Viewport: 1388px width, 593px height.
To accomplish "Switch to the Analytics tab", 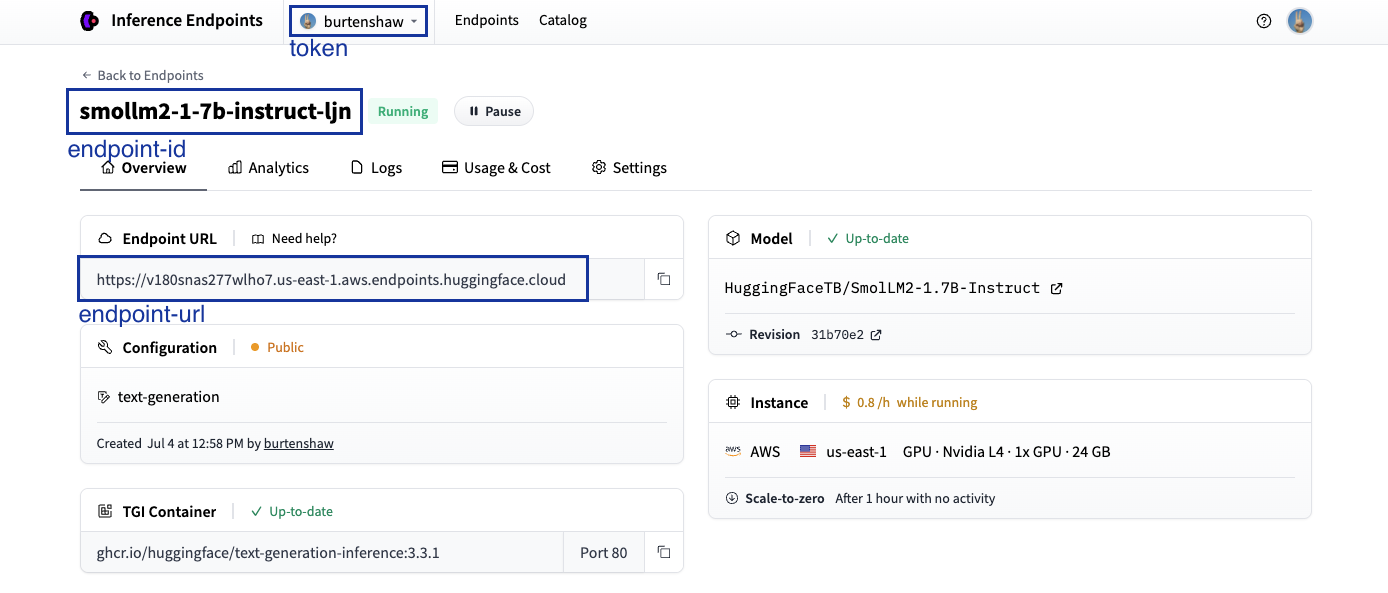I will click(268, 168).
